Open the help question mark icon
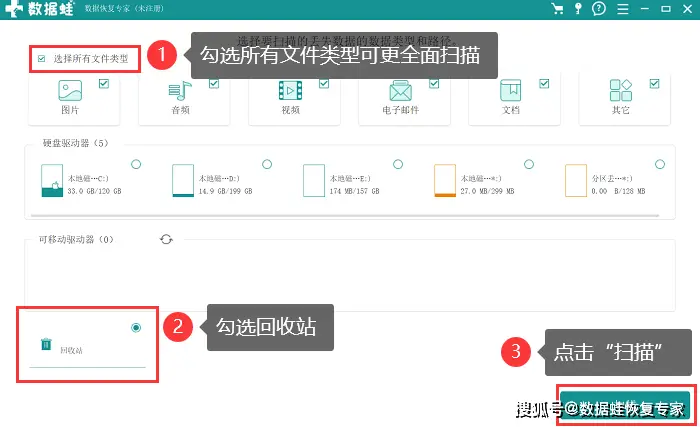 pyautogui.click(x=599, y=8)
